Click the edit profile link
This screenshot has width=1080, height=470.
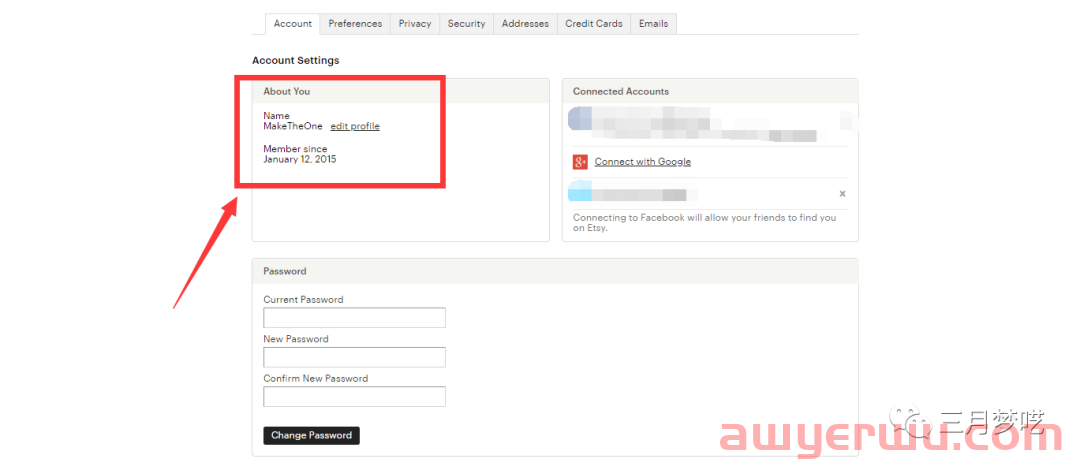(355, 126)
